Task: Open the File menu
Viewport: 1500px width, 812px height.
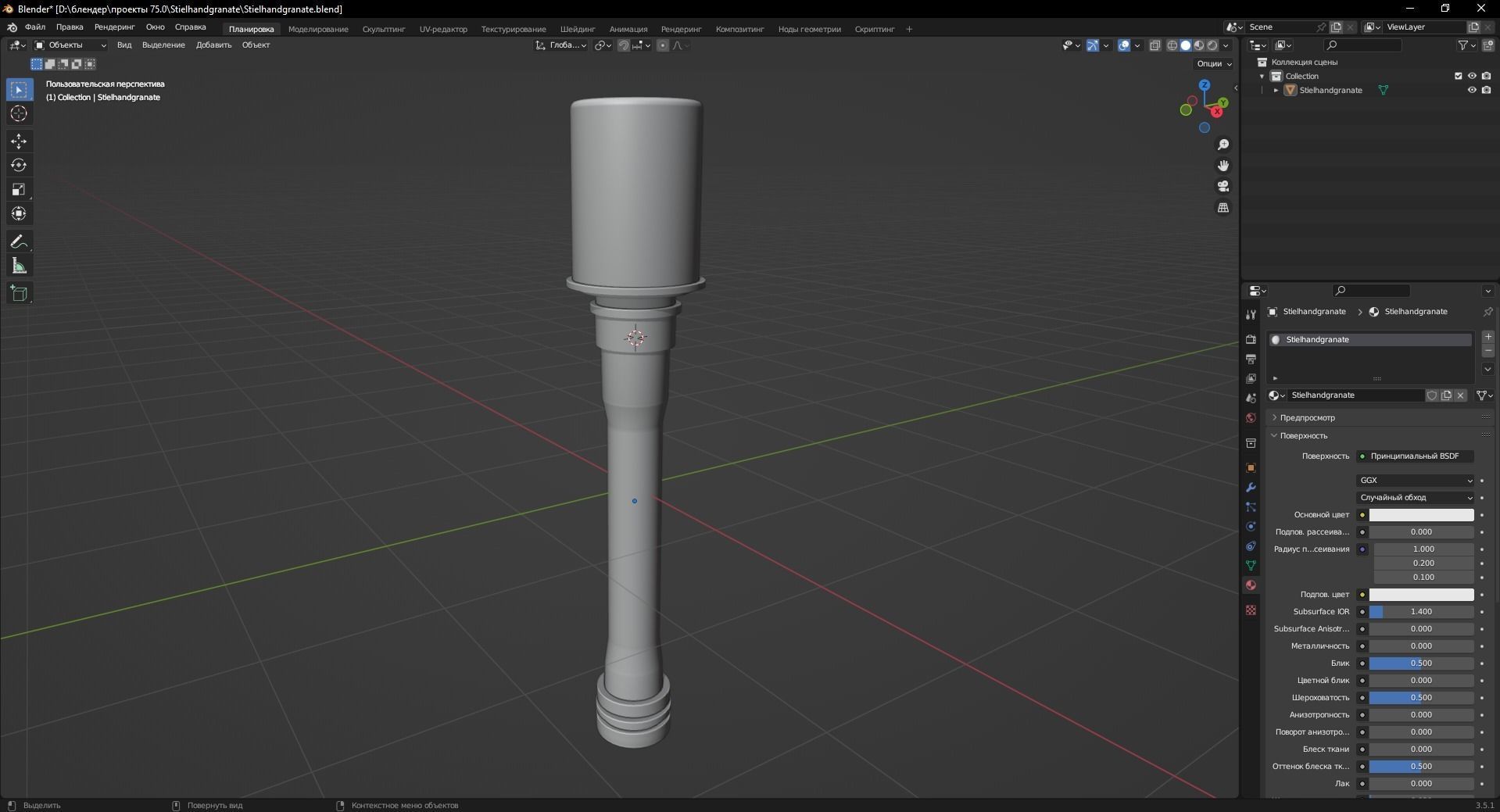Action: click(x=35, y=27)
